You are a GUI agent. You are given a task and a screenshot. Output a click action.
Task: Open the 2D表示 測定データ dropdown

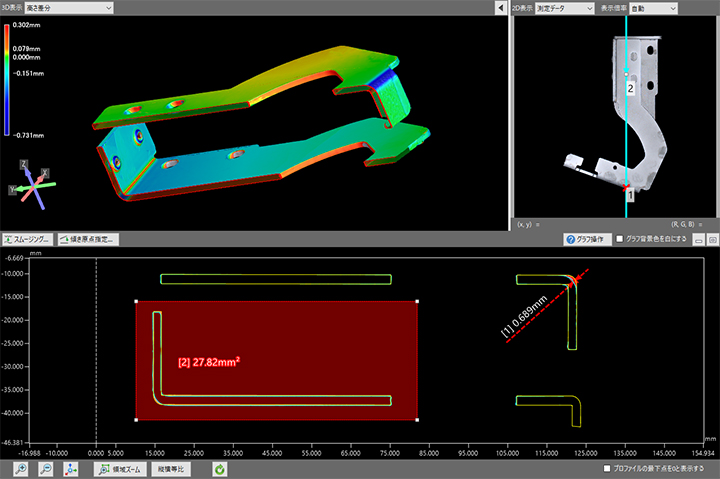564,7
